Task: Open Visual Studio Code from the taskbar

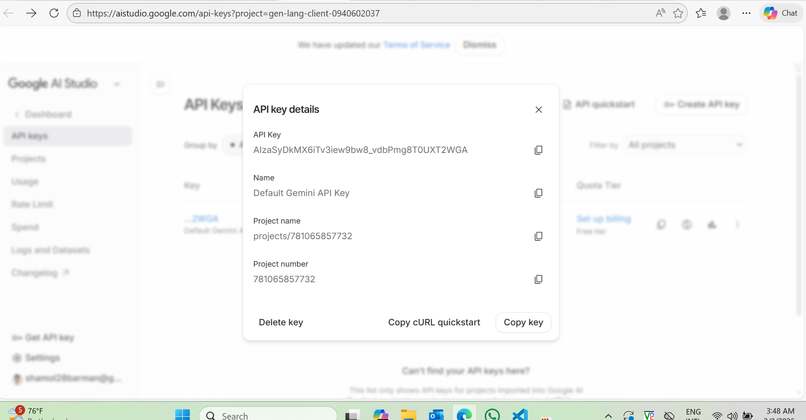Action: [520, 414]
